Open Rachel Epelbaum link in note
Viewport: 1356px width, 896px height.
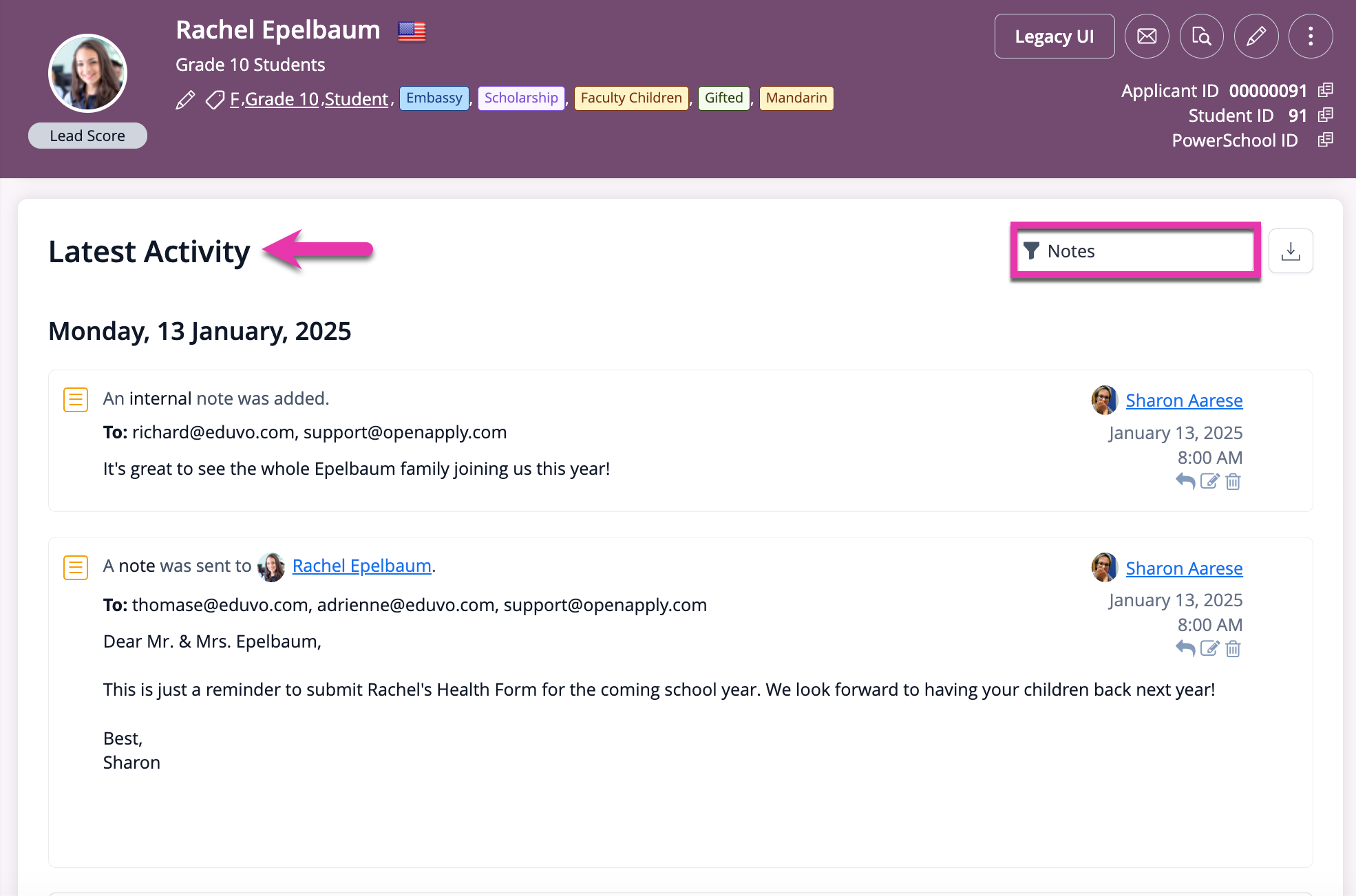(x=361, y=566)
